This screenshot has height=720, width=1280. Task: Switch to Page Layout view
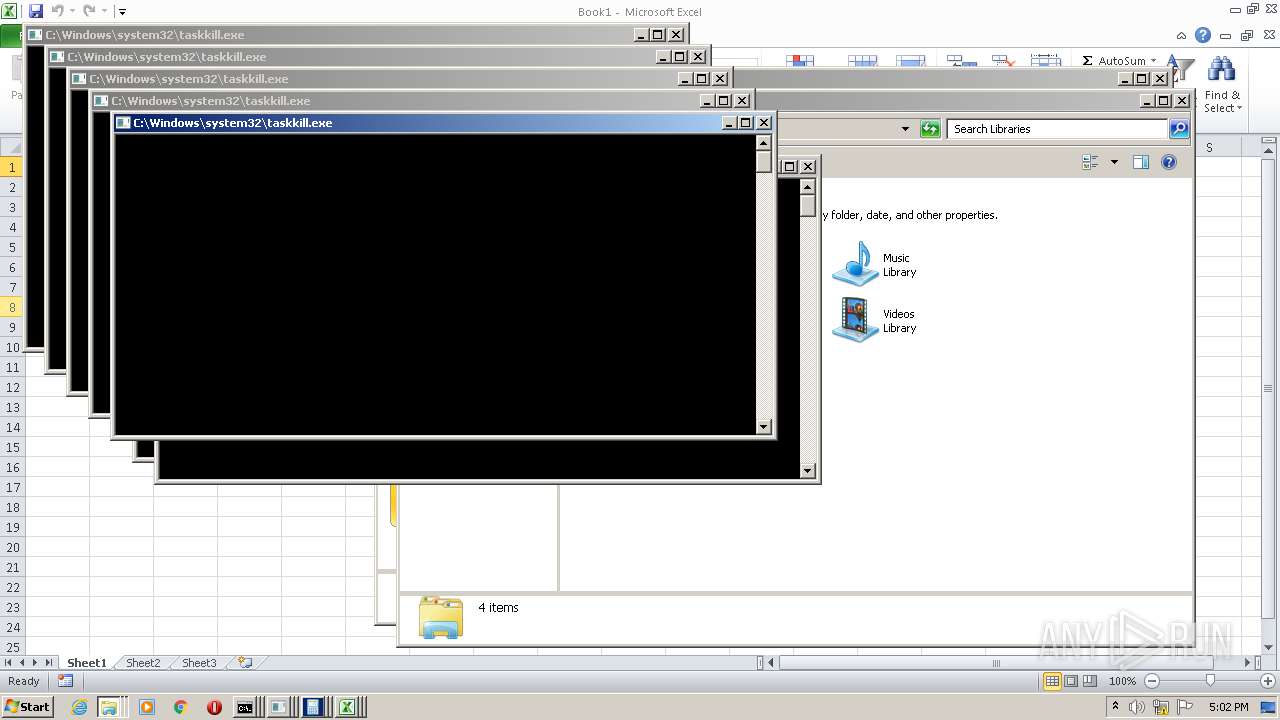coord(1071,681)
